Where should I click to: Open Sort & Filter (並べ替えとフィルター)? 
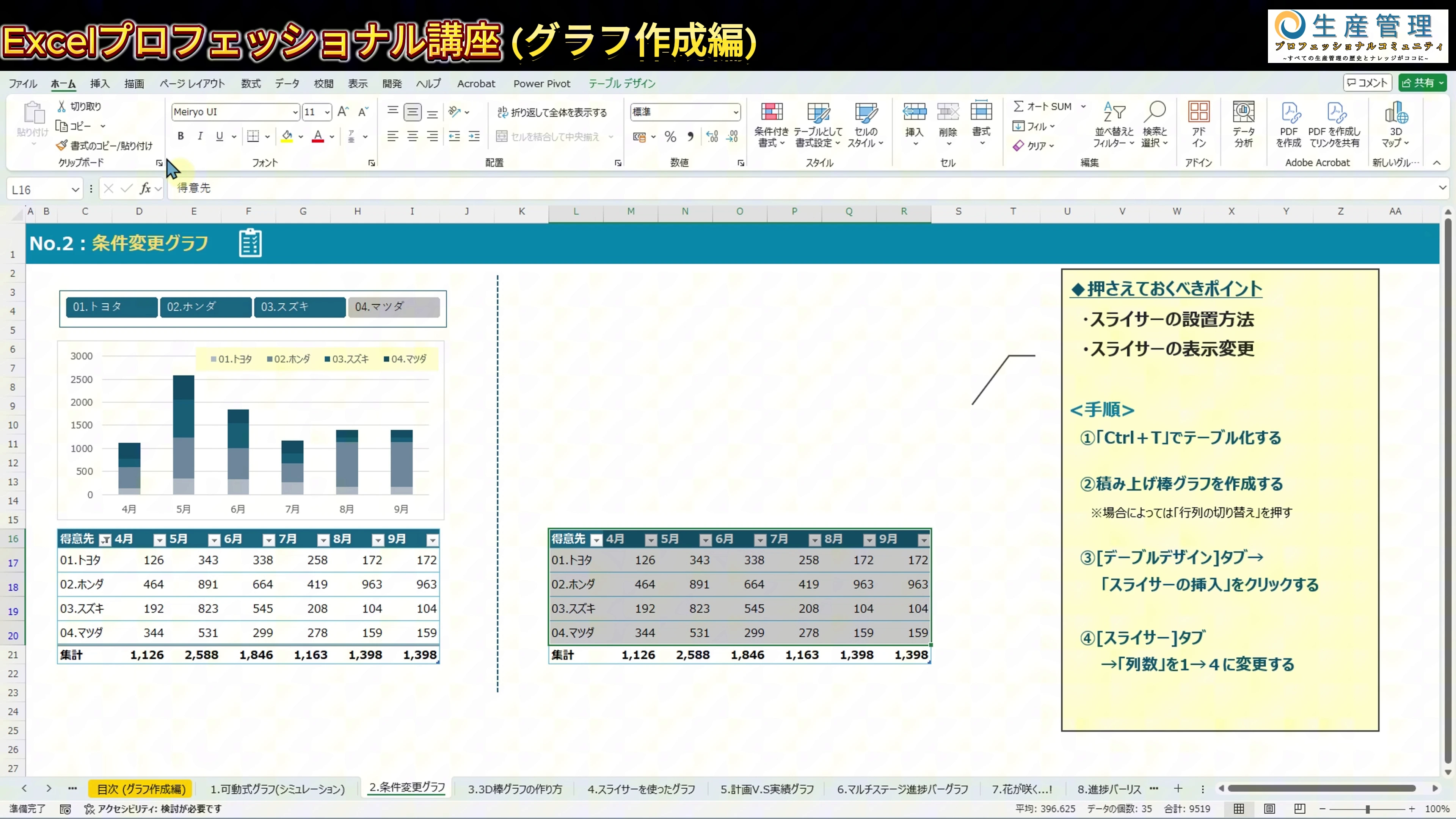click(1114, 125)
